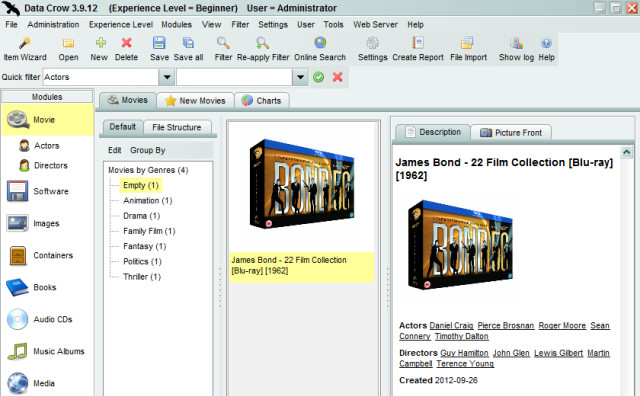Expand the Actors quick filter dropdown
This screenshot has width=640, height=396.
(167, 77)
